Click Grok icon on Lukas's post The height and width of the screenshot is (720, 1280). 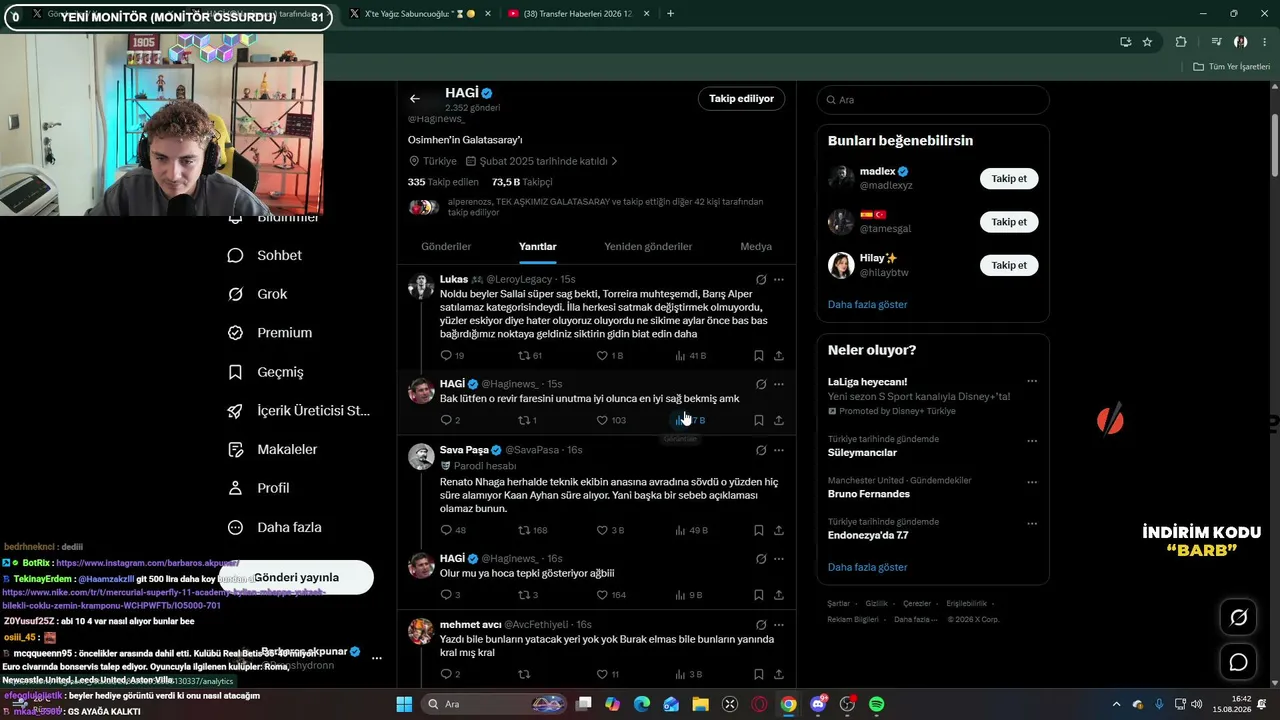pos(761,279)
